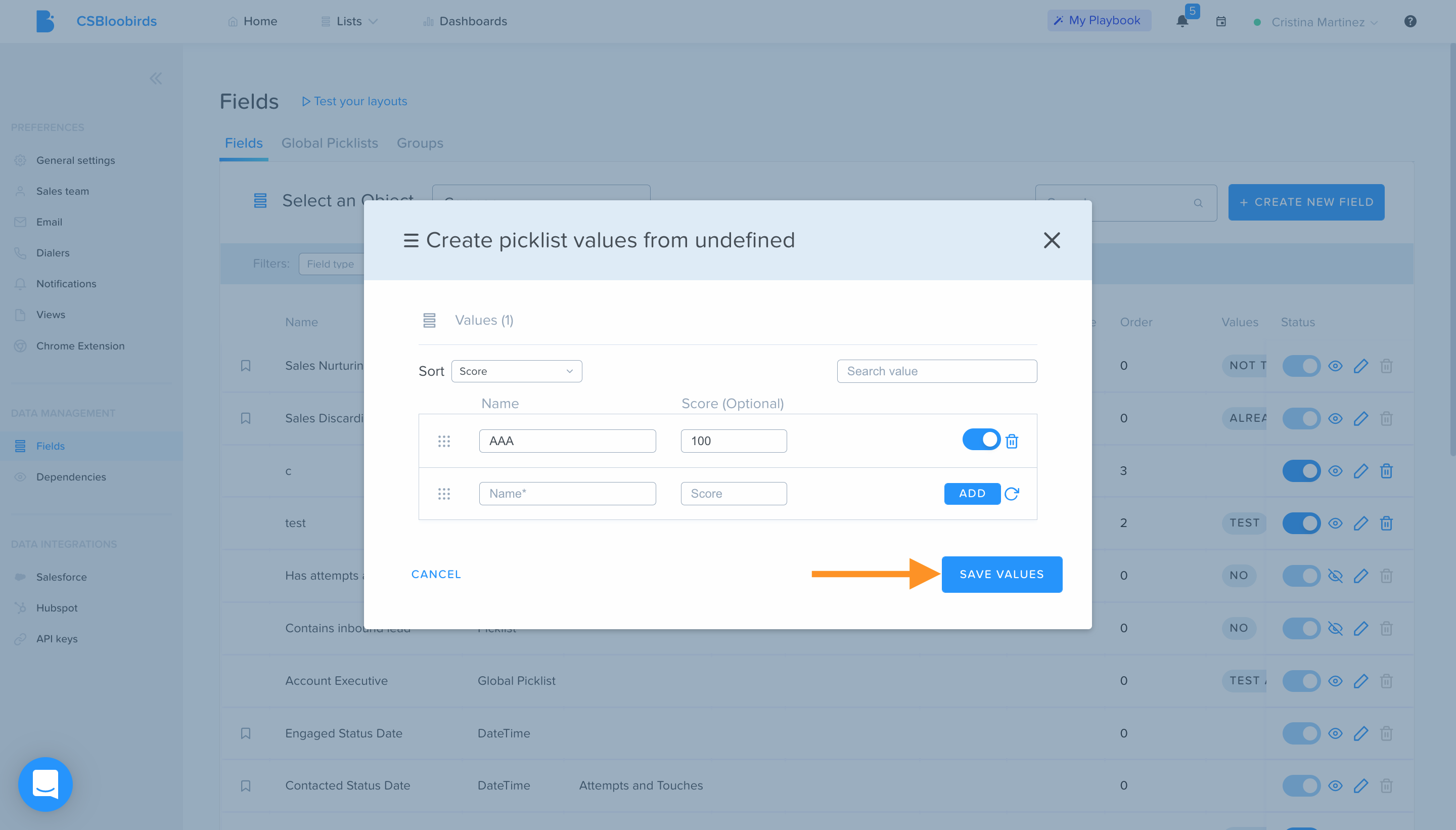Screen dimensions: 1456x830
Task: Click trash icon on Contacted Status Date row
Action: (1386, 785)
